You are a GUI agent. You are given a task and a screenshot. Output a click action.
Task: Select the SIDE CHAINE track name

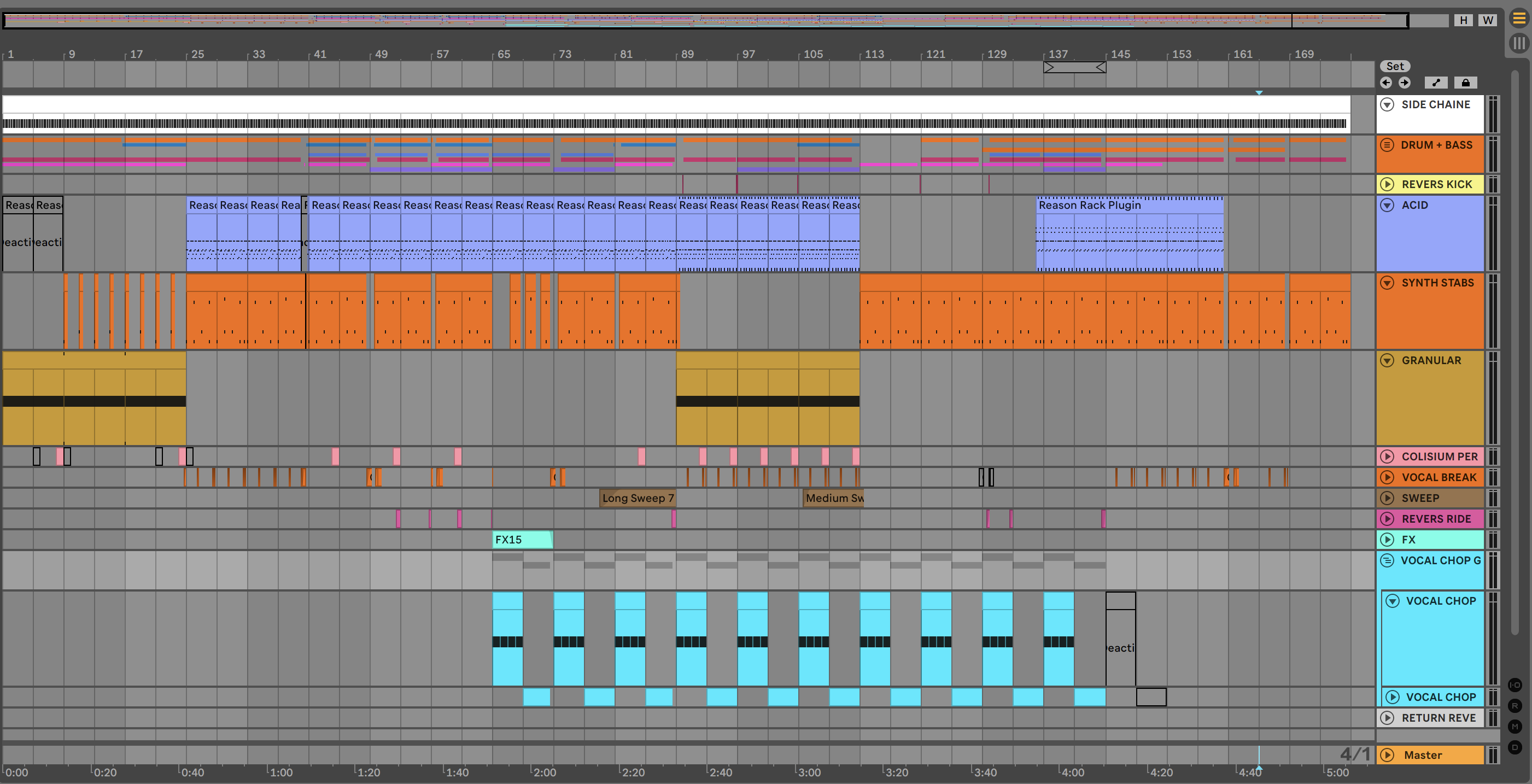[1435, 104]
